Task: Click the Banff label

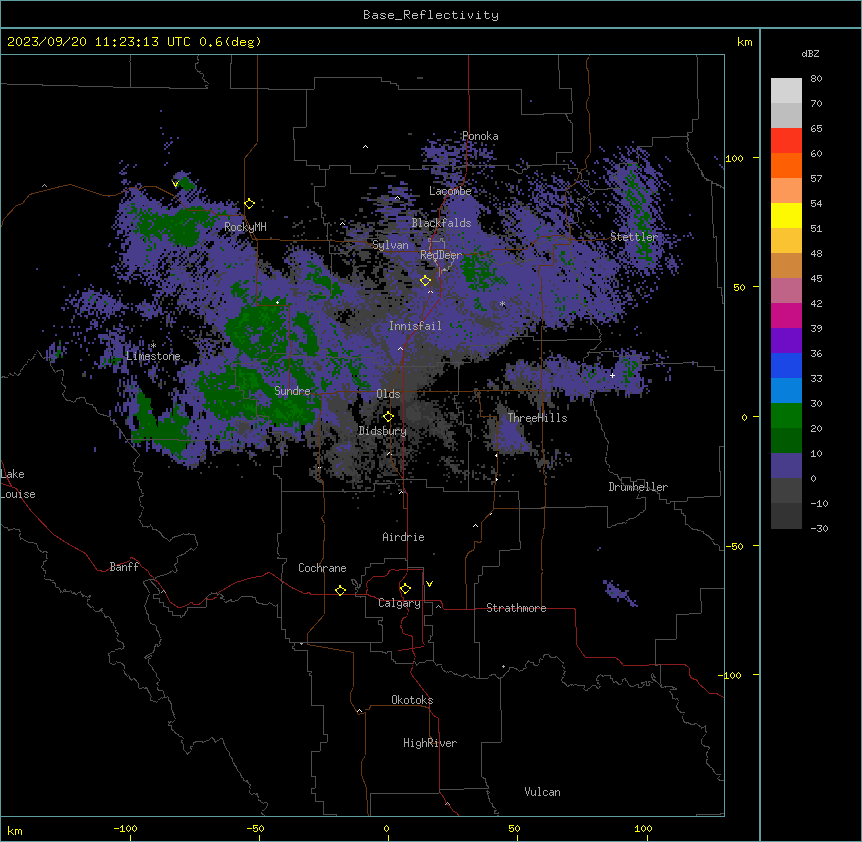Action: [x=124, y=567]
